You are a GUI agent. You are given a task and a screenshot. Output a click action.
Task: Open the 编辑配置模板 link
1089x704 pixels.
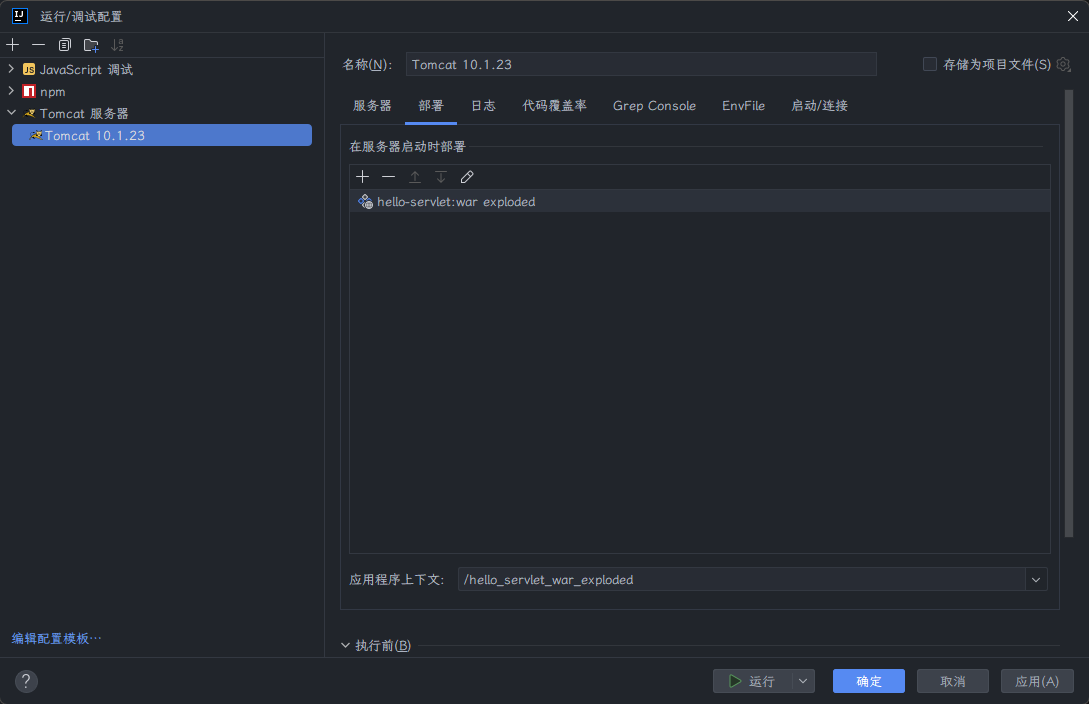click(x=56, y=639)
